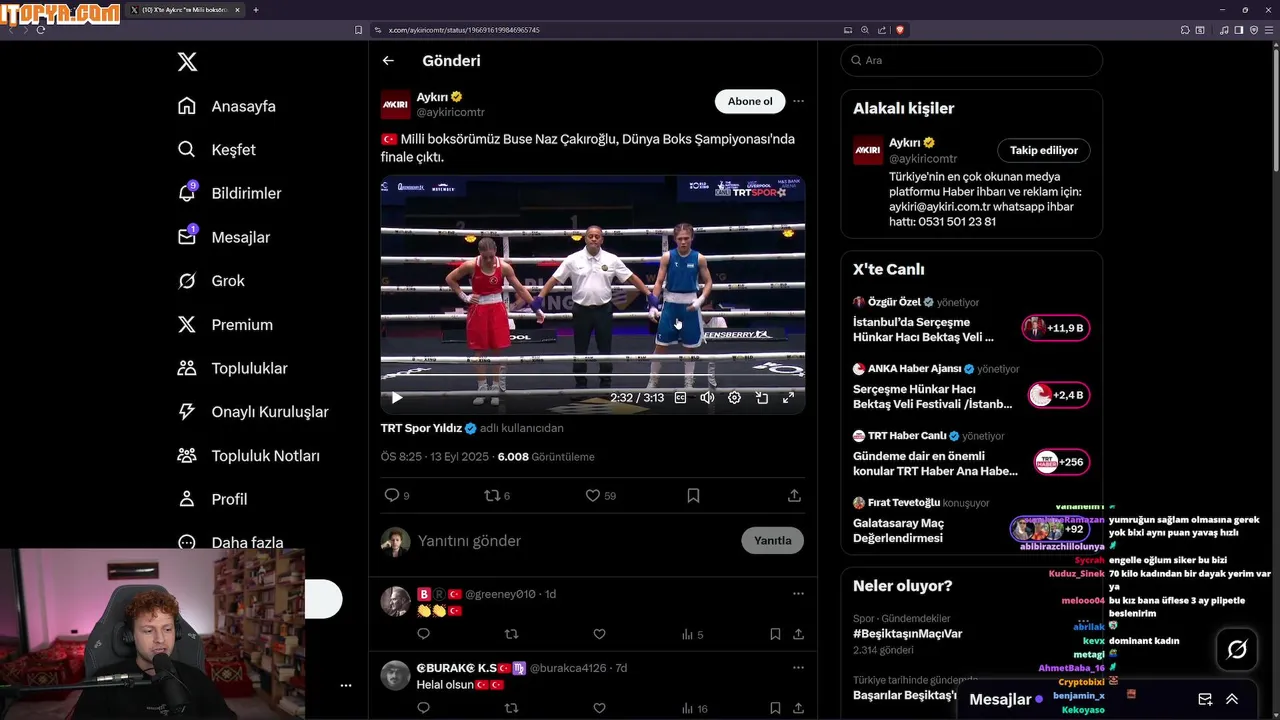Click the Onaylı Kuruluşlar lightning icon
The image size is (1280, 720).
(187, 412)
